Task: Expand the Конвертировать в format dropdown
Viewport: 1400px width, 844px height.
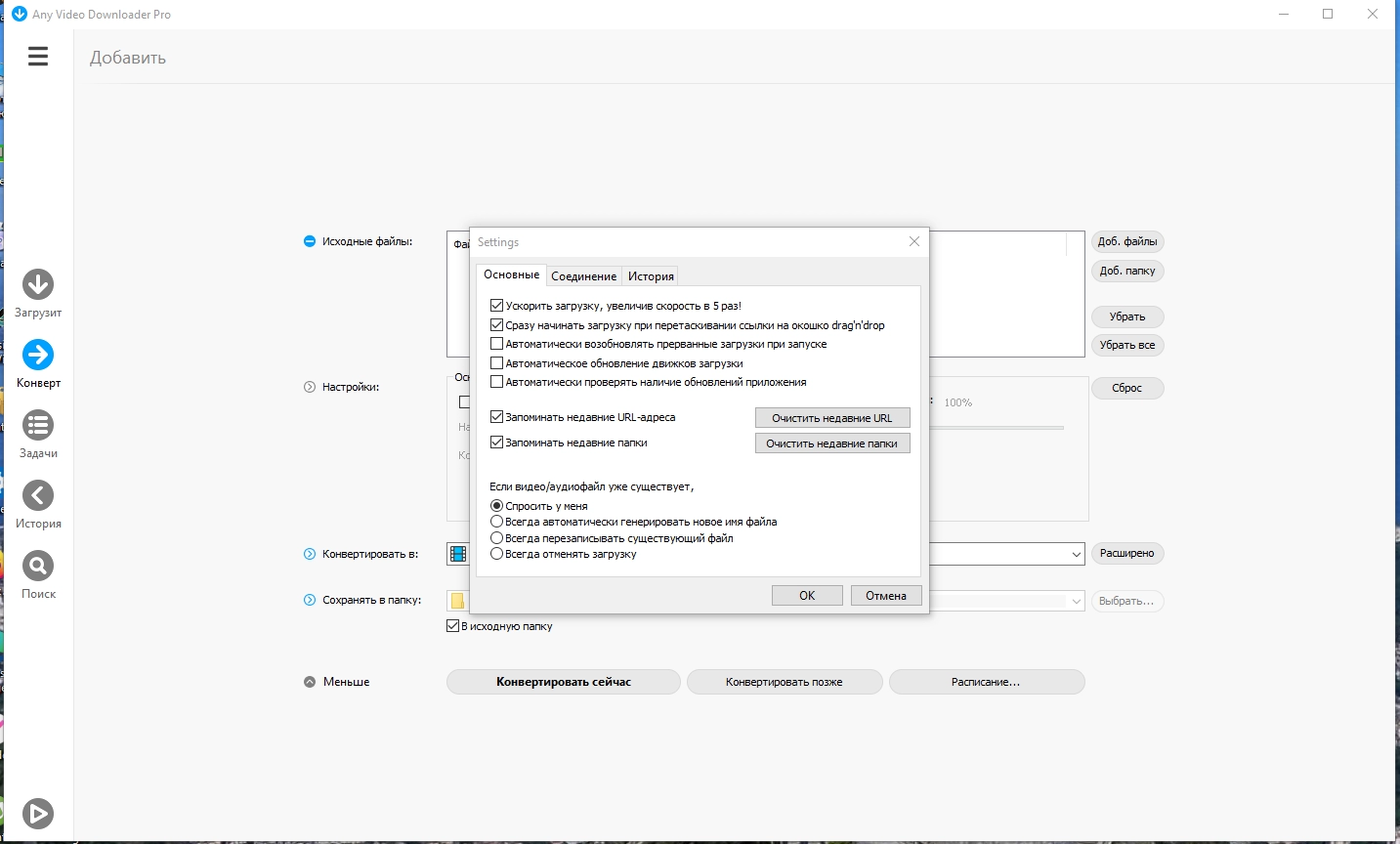Action: click(x=1076, y=554)
